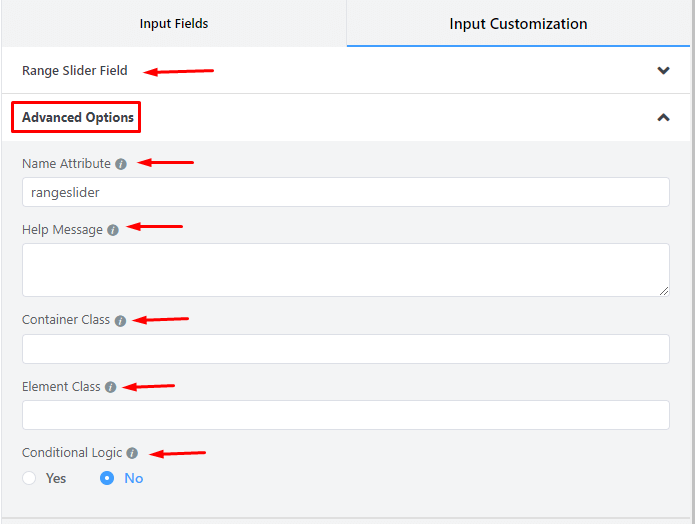Image resolution: width=695 pixels, height=524 pixels.
Task: Focus the Container Class input box
Action: tap(345, 349)
